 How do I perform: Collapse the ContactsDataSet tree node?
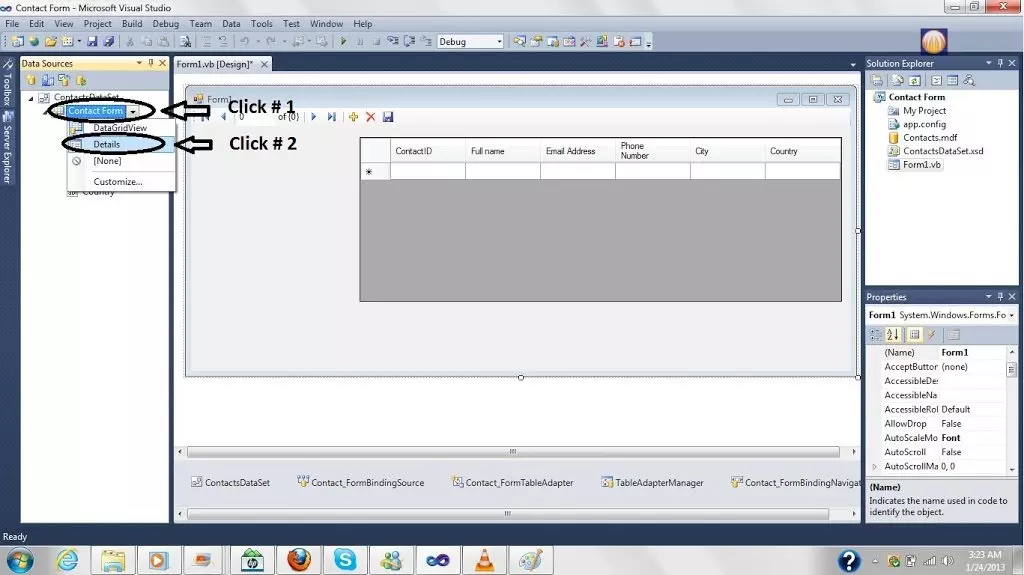point(31,98)
